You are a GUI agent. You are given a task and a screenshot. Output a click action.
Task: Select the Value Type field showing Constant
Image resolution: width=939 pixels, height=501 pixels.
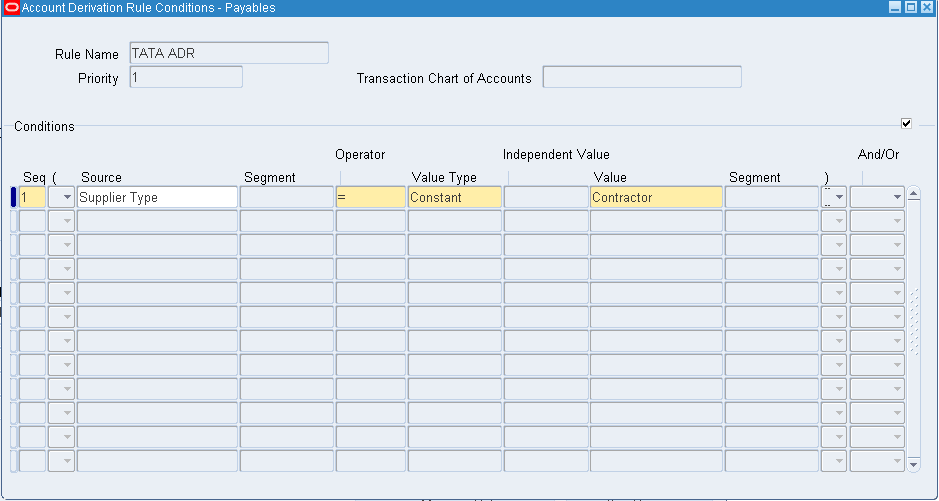[x=454, y=198]
